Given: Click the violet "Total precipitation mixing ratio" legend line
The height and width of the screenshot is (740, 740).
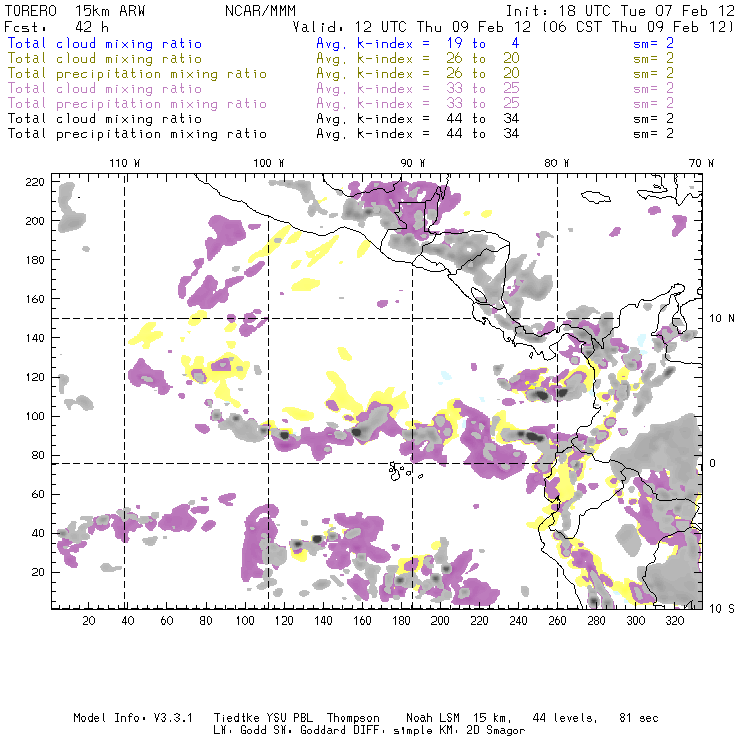Looking at the screenshot, I should pos(137,104).
